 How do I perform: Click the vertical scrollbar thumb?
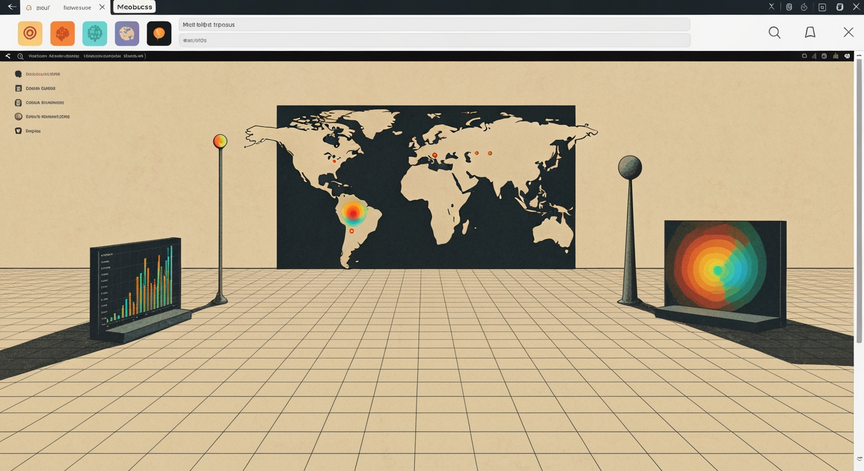pyautogui.click(x=858, y=201)
